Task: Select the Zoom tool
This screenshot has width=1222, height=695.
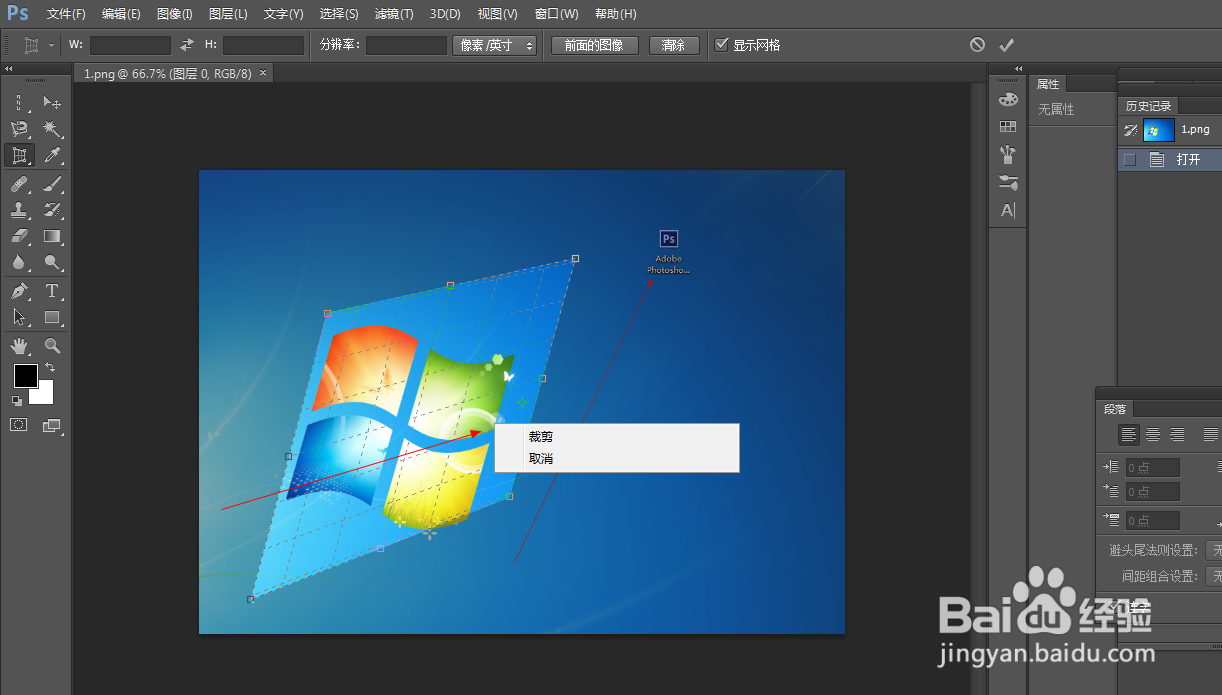Action: point(52,346)
